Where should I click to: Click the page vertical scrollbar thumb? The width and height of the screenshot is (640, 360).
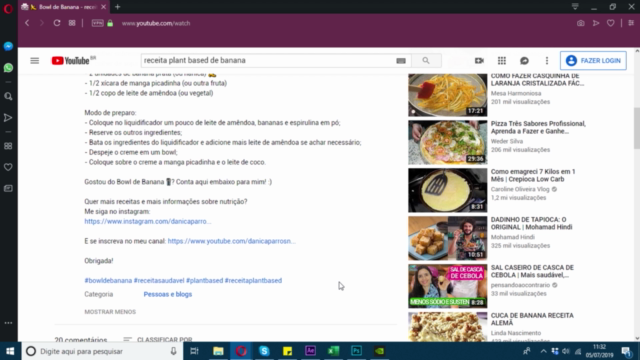pos(637,128)
